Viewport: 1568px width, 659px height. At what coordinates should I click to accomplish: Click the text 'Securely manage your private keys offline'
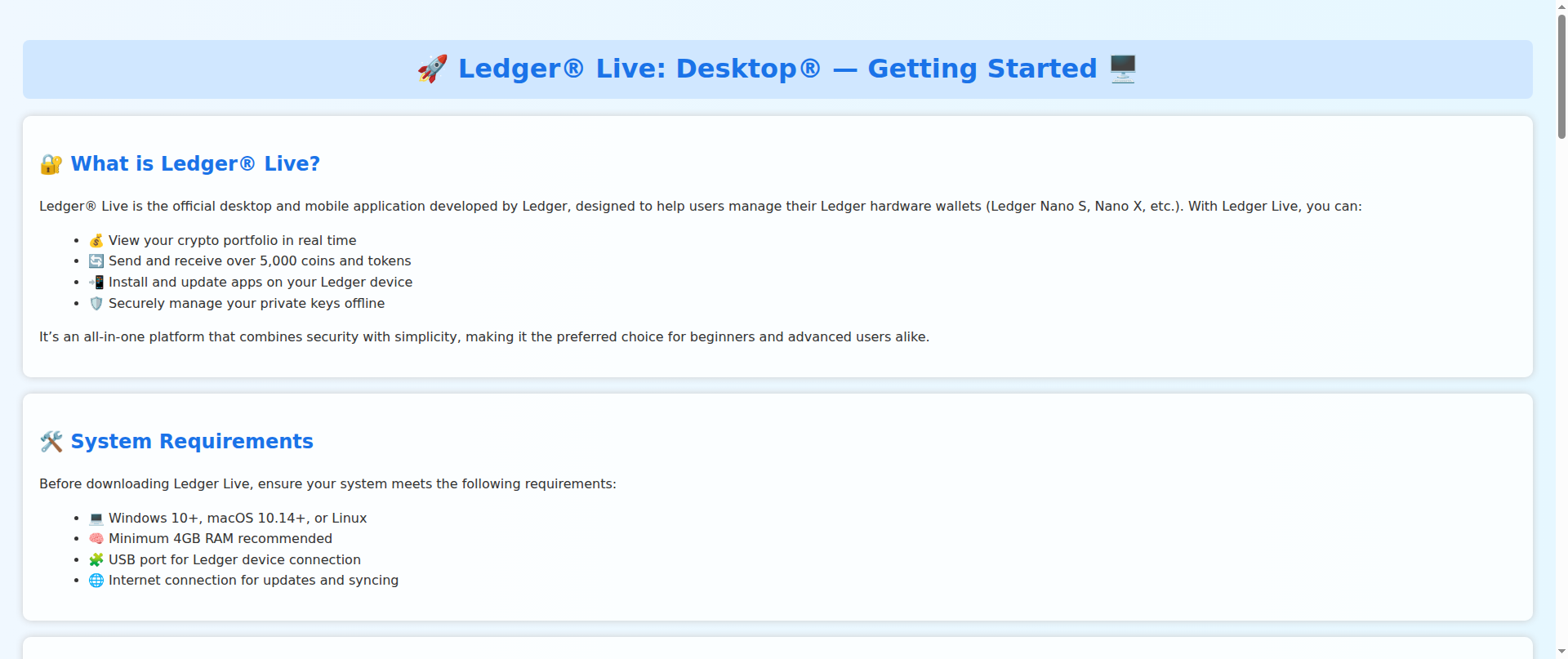tap(247, 304)
